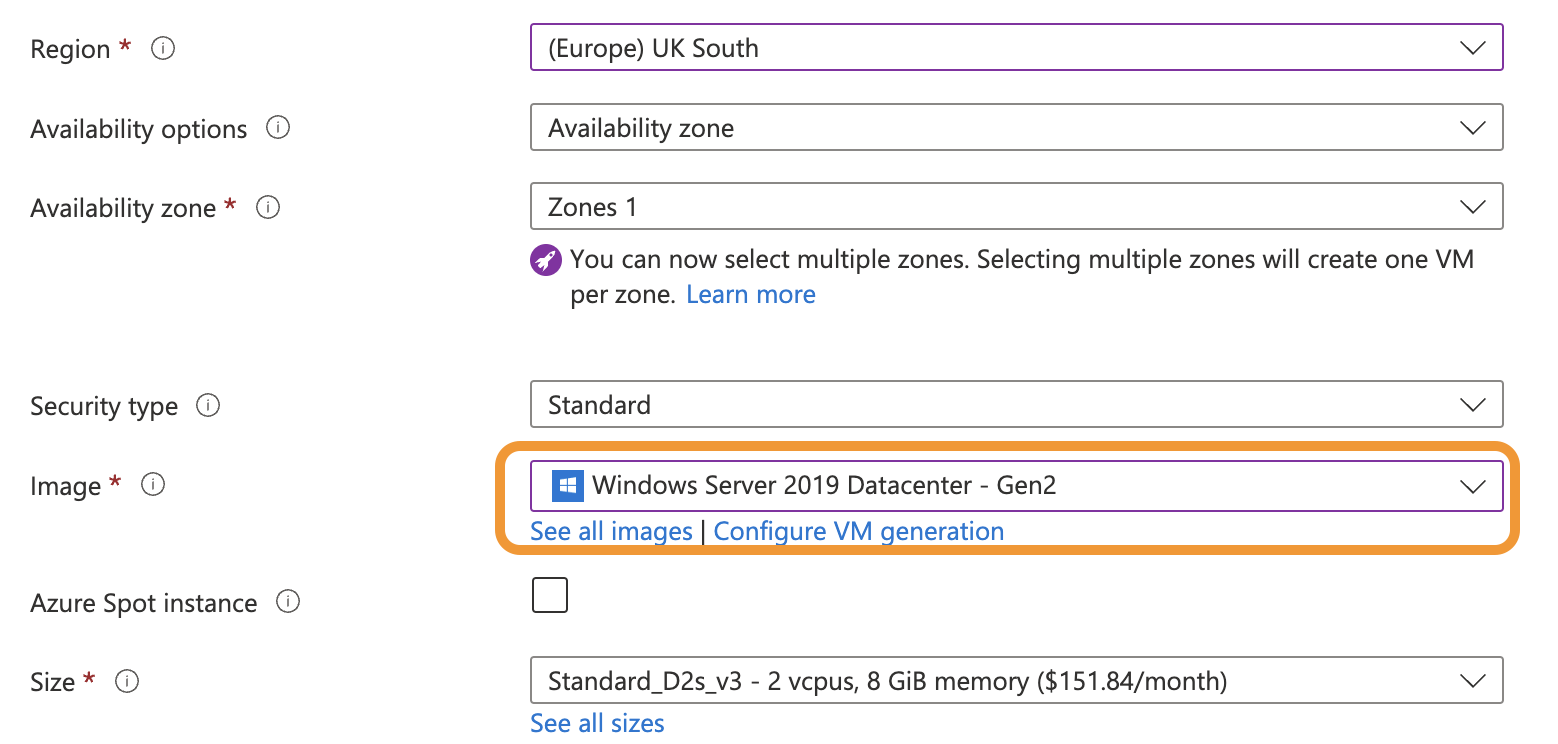Screen dimensions: 1558x744
Task: Click the See all images link
Action: [611, 531]
